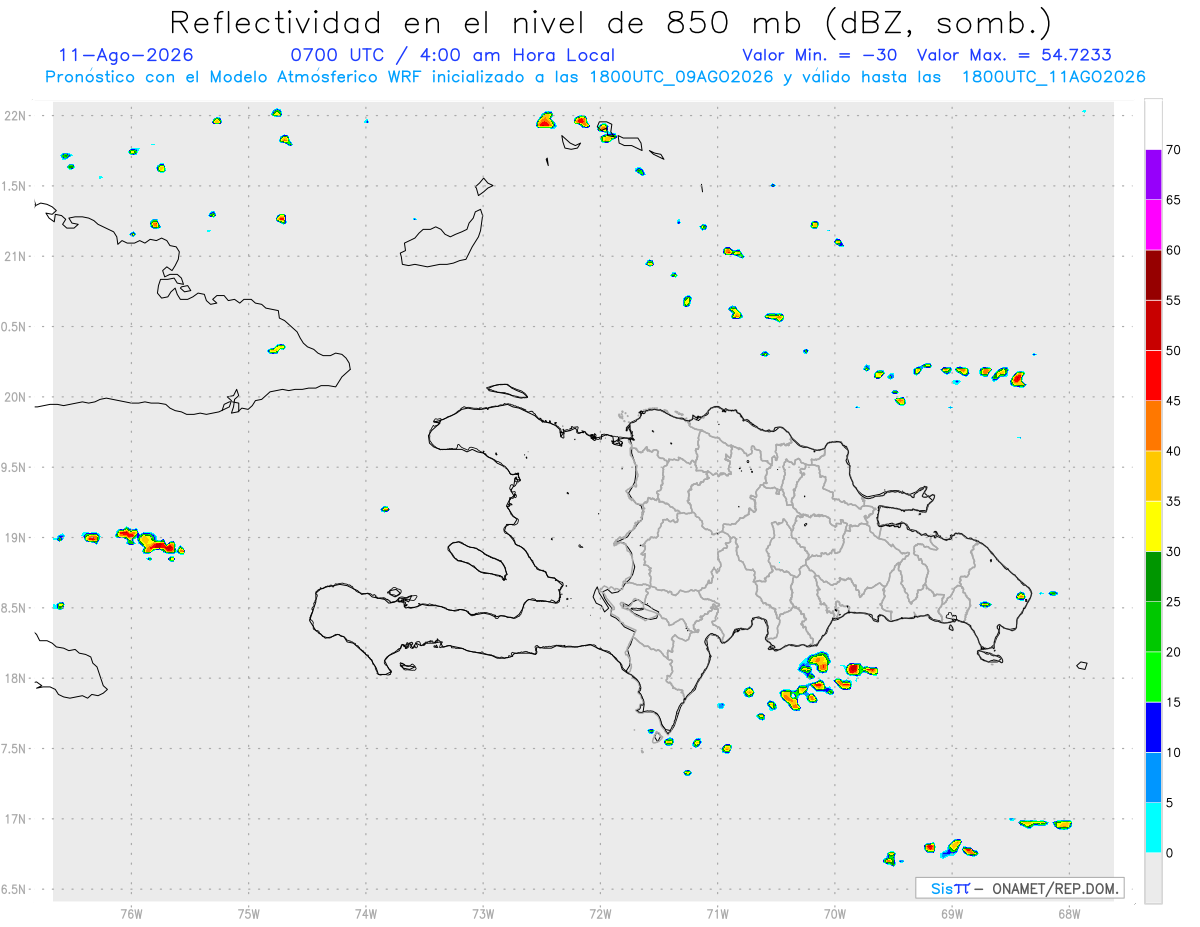Click the magenta 60-65 dBZ color band
The height and width of the screenshot is (927, 1200).
click(x=1153, y=225)
